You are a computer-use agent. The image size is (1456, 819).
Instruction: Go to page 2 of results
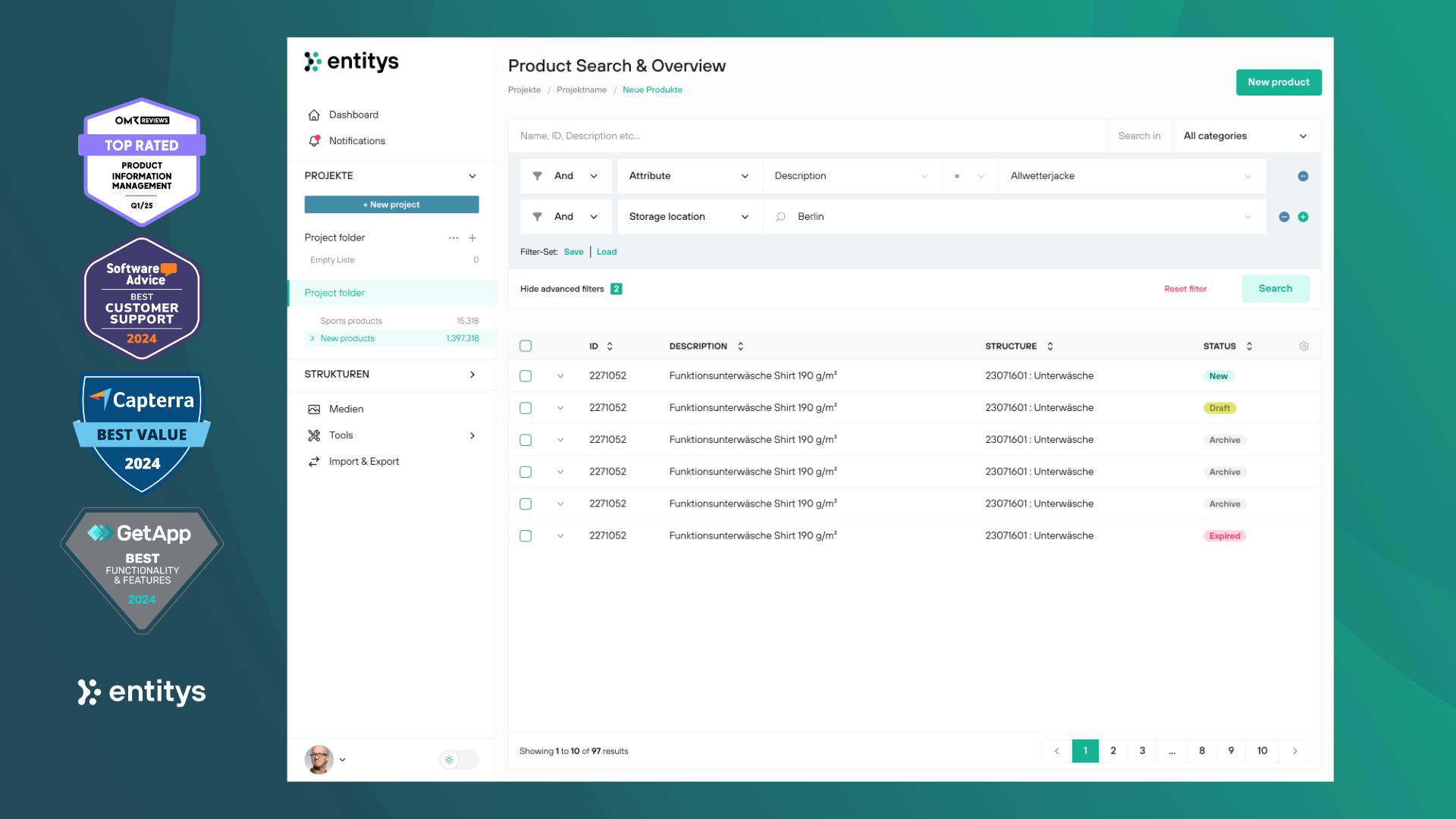[1113, 751]
